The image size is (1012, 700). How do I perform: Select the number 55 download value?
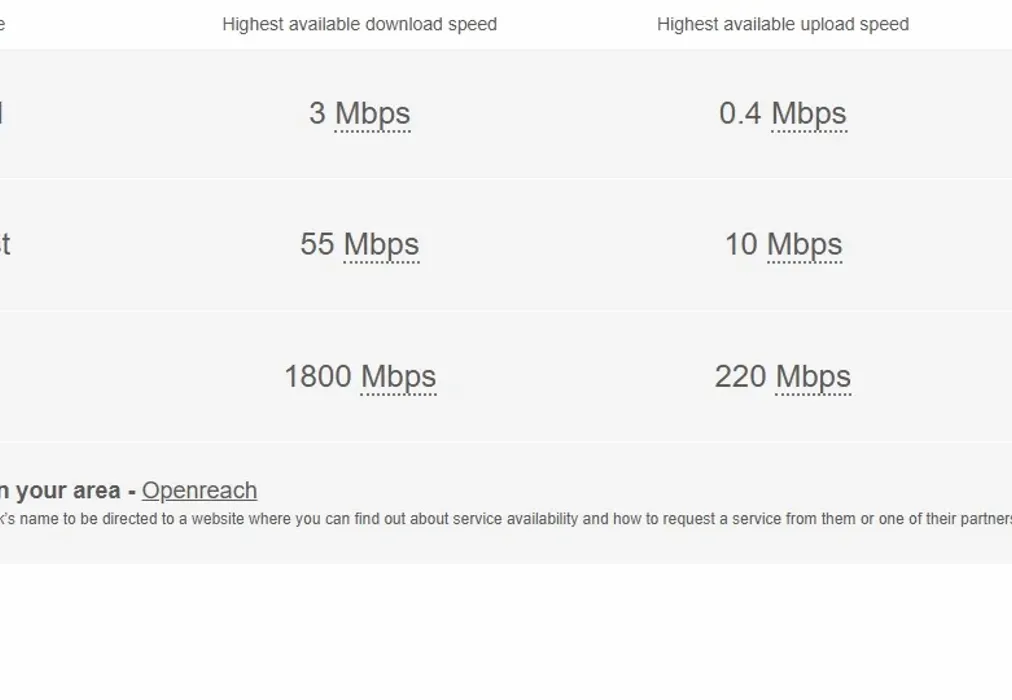click(x=317, y=245)
